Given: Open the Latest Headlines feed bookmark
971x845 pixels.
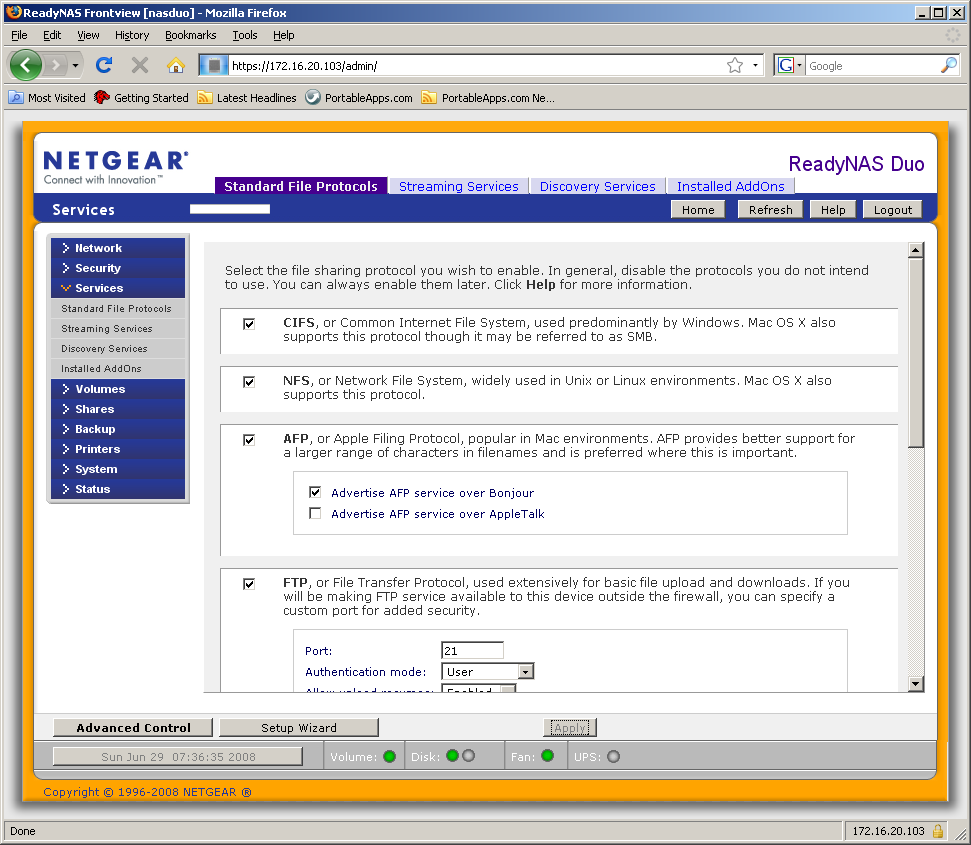Looking at the screenshot, I should 247,98.
